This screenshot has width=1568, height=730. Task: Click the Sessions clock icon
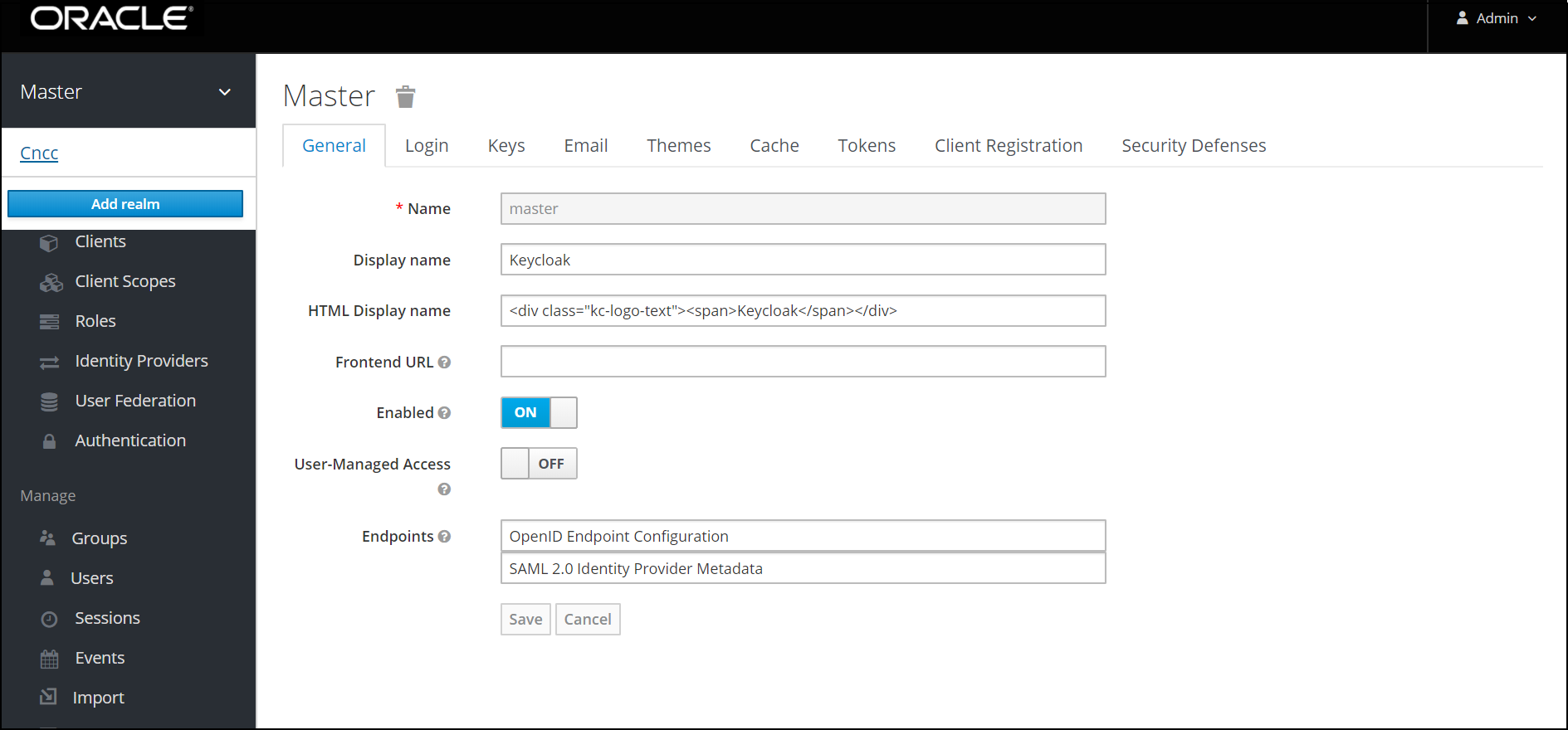pyautogui.click(x=50, y=619)
